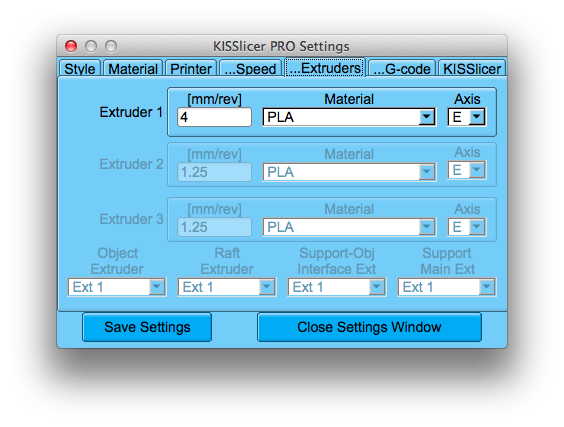The width and height of the screenshot is (564, 427).
Task: Click the Save Settings button
Action: tap(147, 327)
